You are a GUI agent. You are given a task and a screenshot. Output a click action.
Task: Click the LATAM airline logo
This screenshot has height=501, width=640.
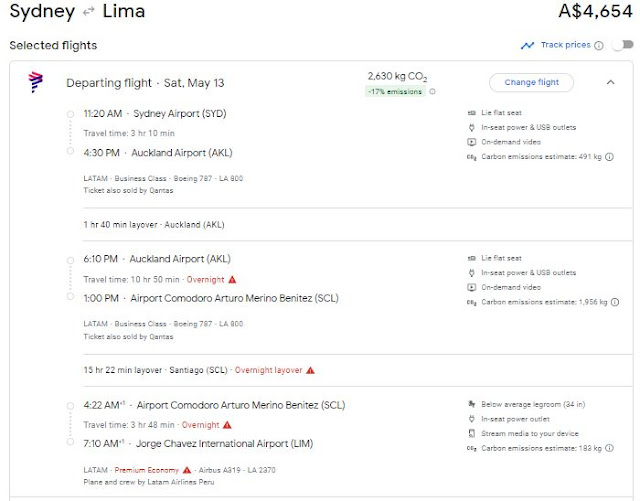(x=36, y=82)
